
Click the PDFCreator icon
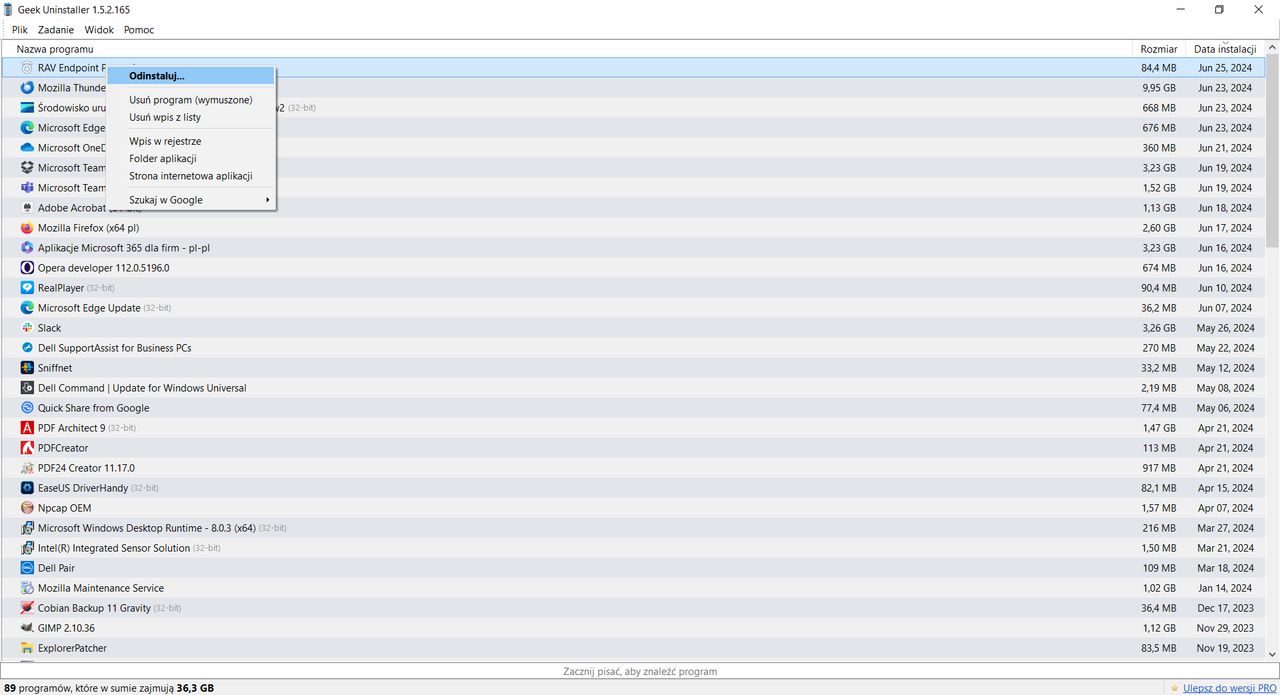click(x=27, y=448)
